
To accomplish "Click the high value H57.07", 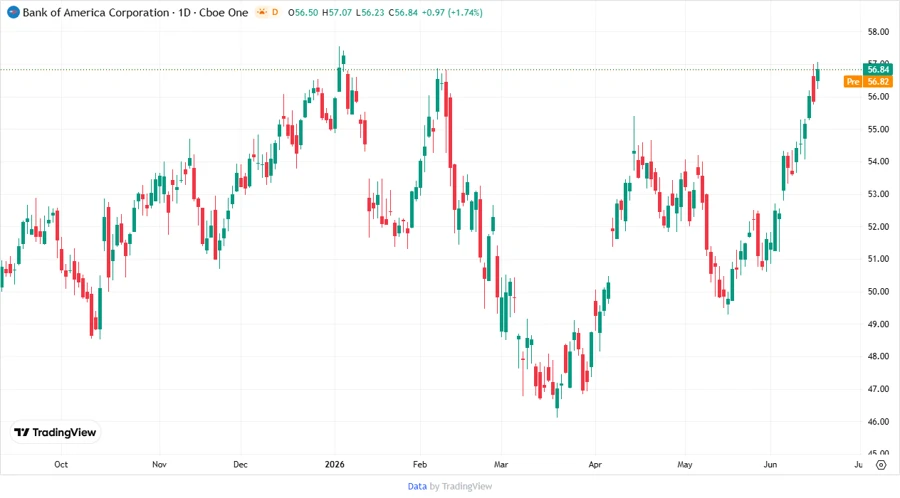I will click(x=336, y=12).
